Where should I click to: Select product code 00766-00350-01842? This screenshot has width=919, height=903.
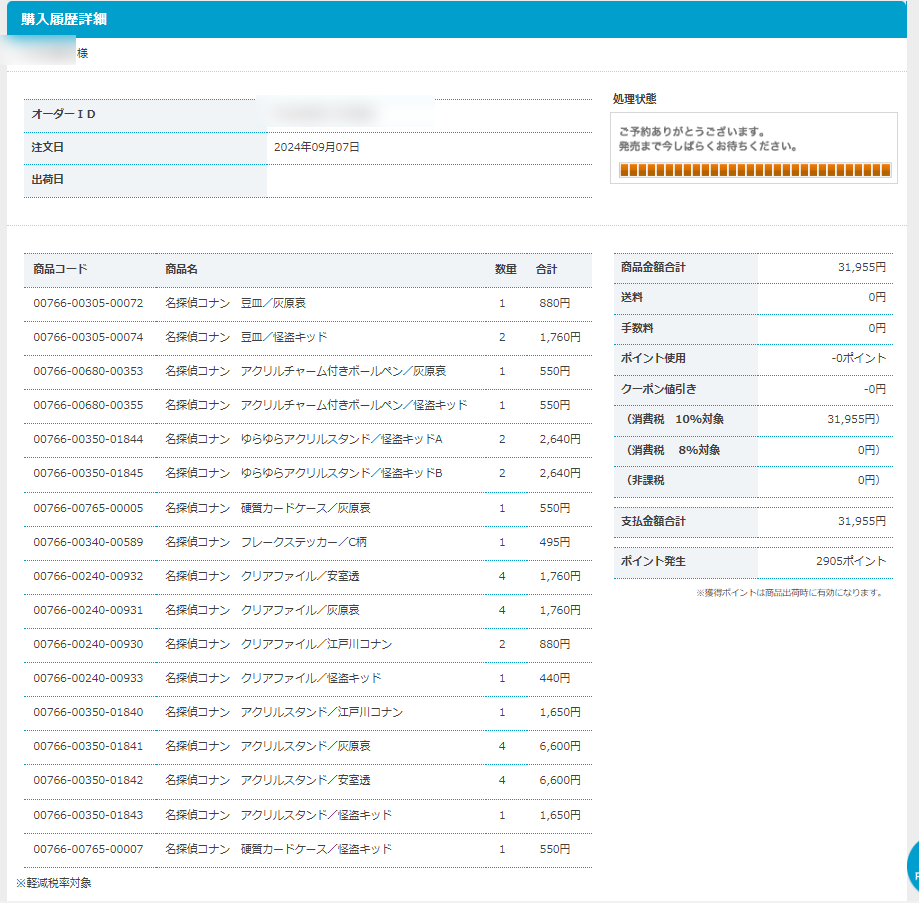[x=88, y=780]
